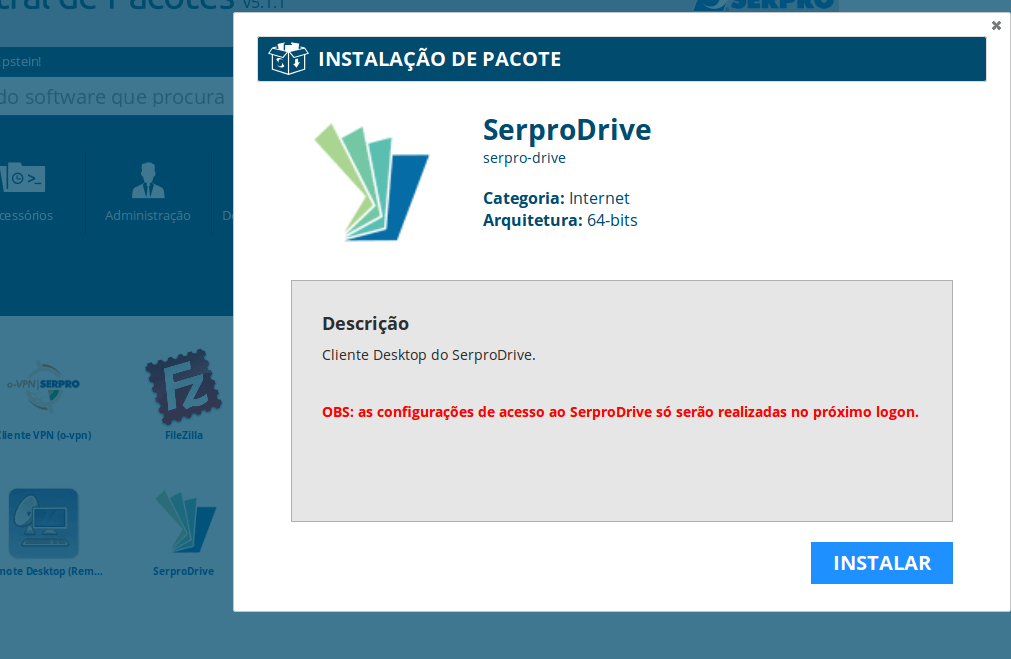Close the package installation dialog
This screenshot has width=1011, height=659.
[996, 26]
